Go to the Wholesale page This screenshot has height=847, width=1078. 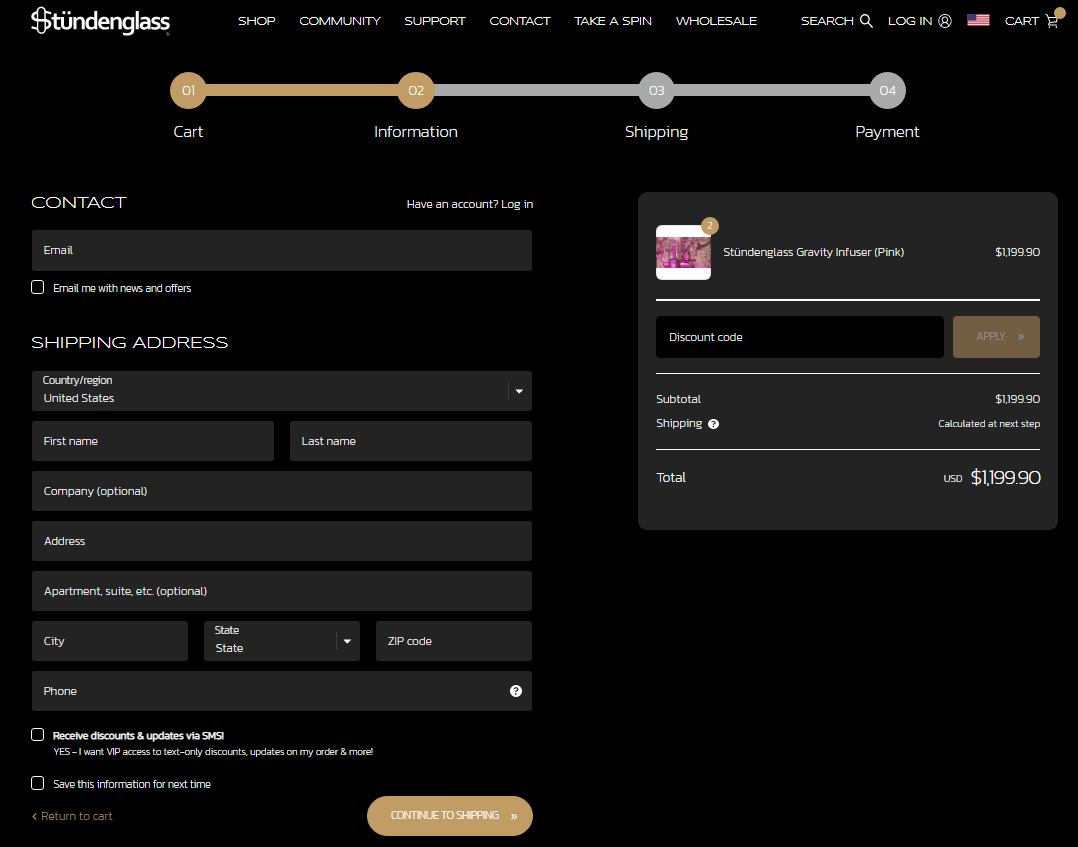716,21
